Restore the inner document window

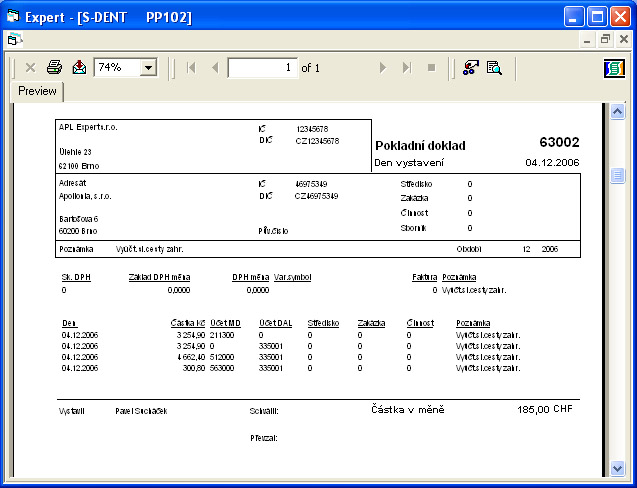pyautogui.click(x=606, y=40)
